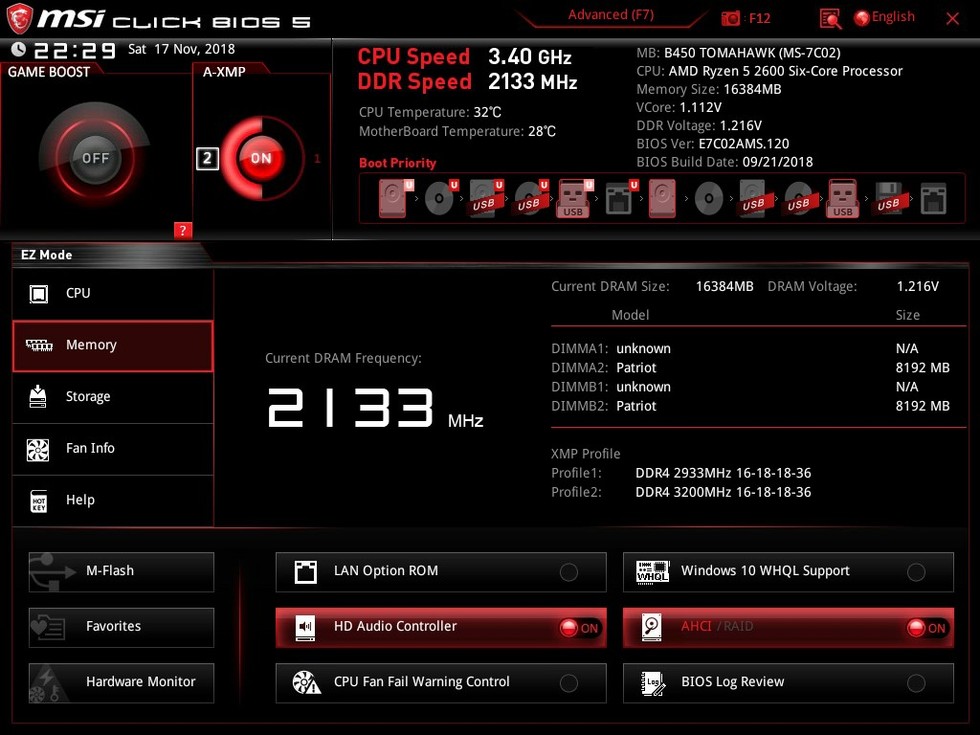The image size is (980, 735).
Task: Select the UEFI USB hard disk boot icon
Action: tap(486, 198)
